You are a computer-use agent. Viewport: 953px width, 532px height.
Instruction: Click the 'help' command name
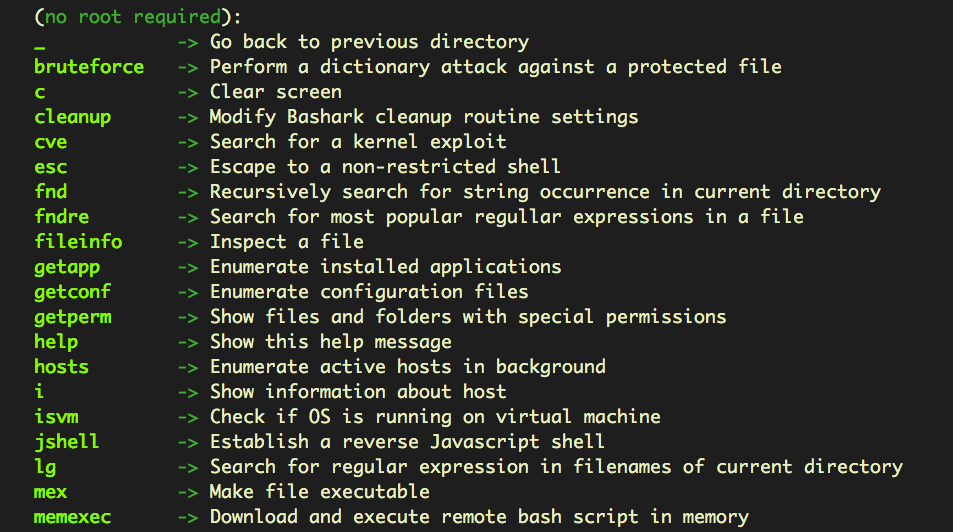click(x=56, y=342)
